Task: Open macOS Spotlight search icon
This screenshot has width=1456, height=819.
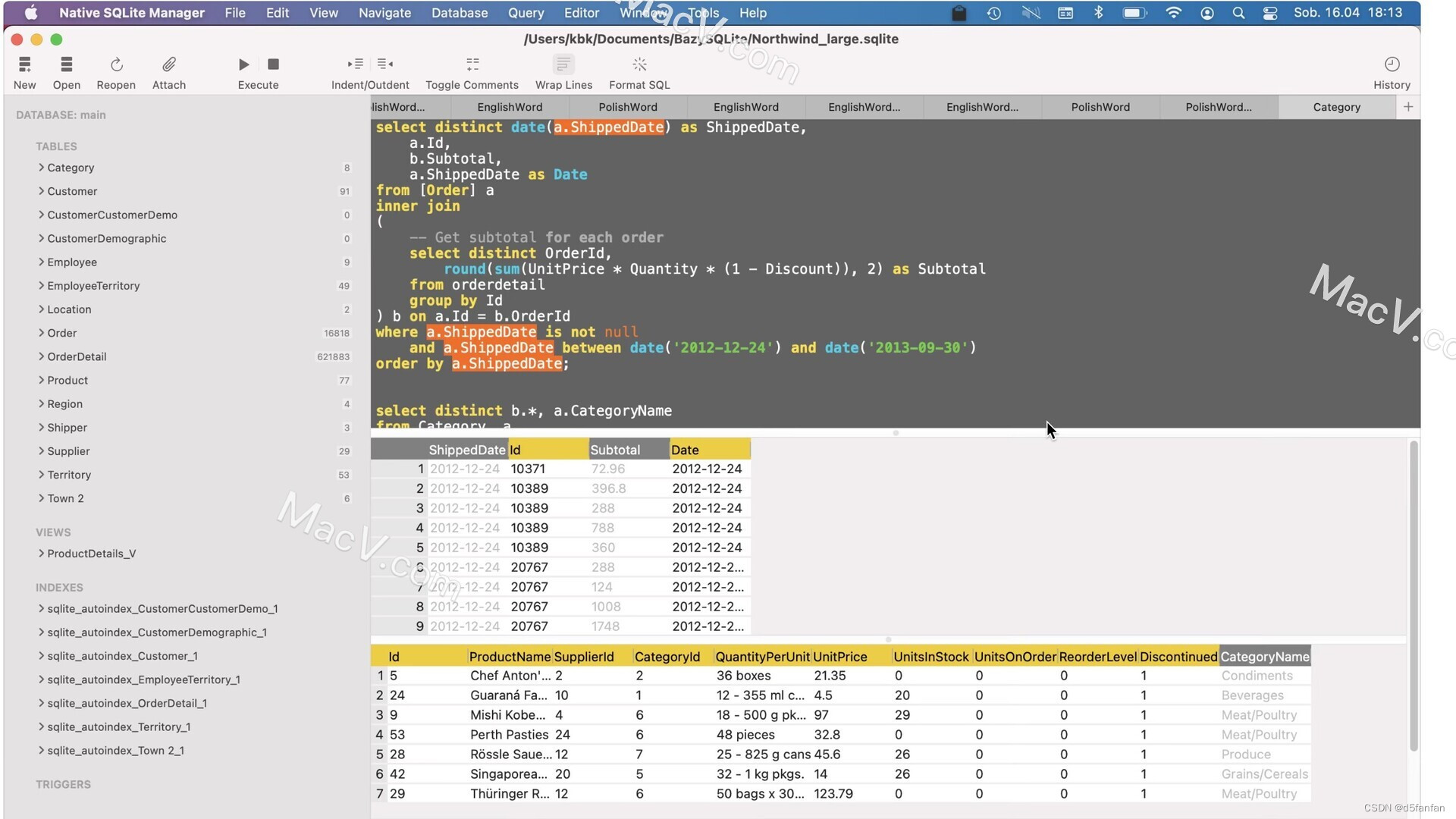Action: click(1238, 13)
